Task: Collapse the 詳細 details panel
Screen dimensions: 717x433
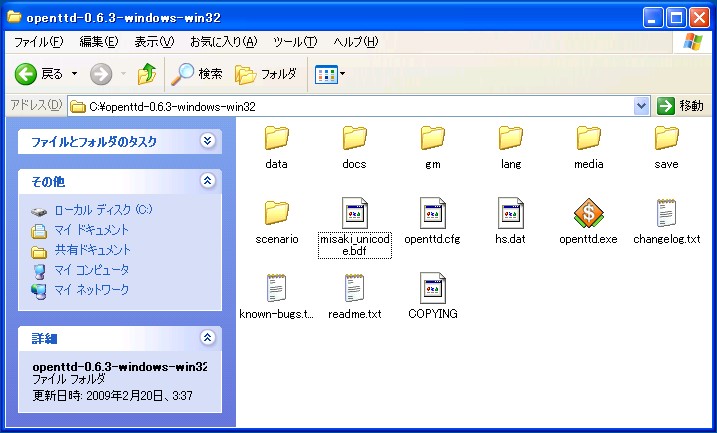Action: [x=207, y=338]
